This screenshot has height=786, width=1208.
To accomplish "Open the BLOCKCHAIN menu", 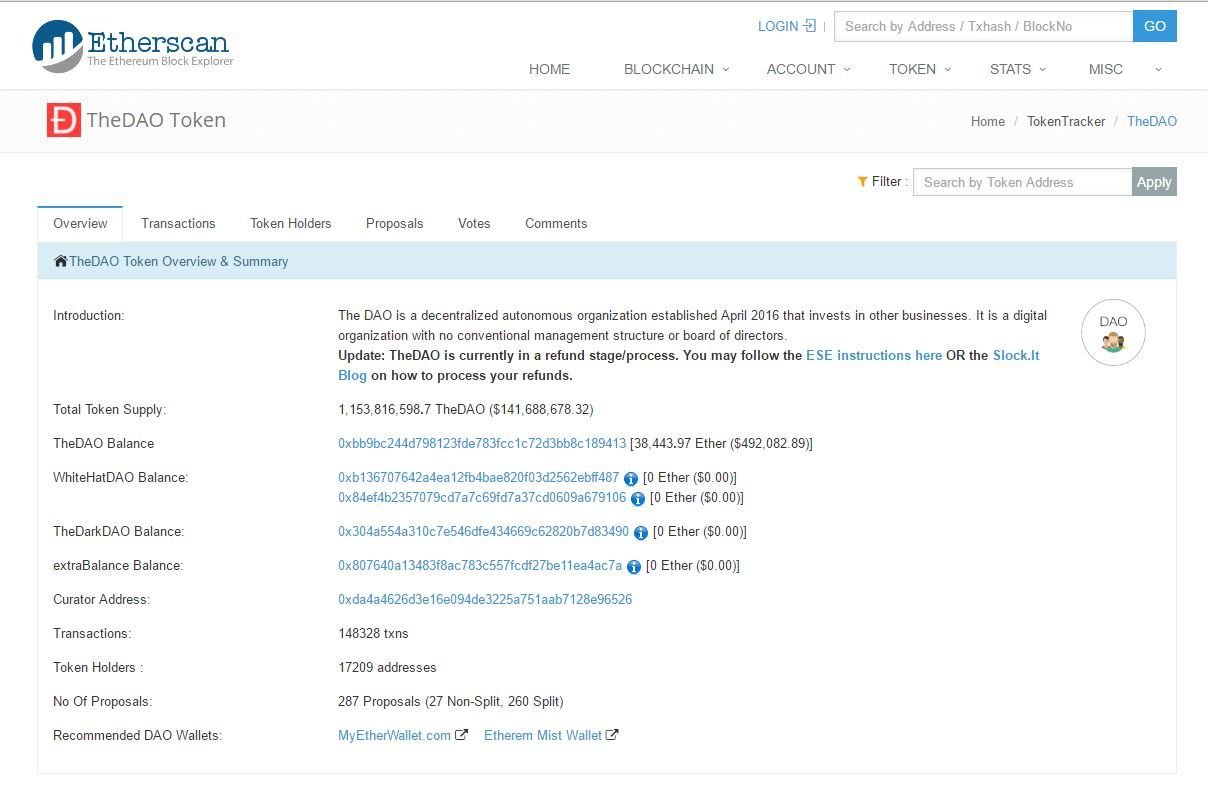I will pyautogui.click(x=669, y=69).
